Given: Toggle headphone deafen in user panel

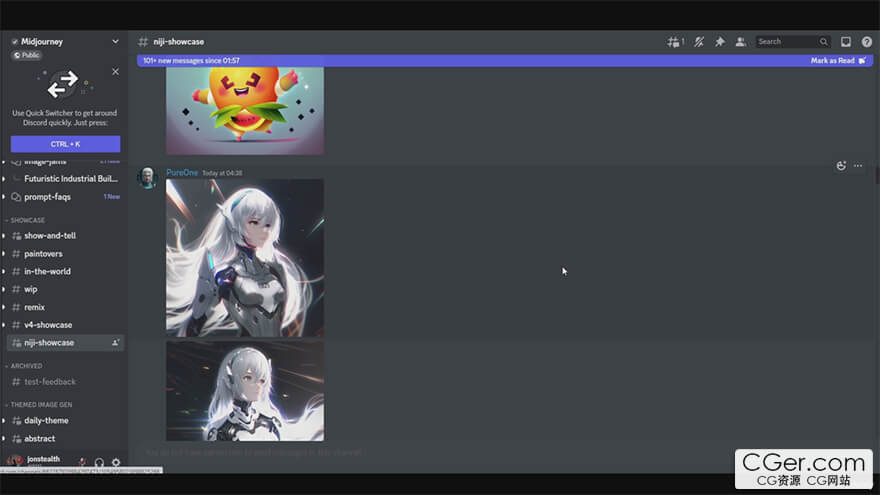Looking at the screenshot, I should point(99,462).
